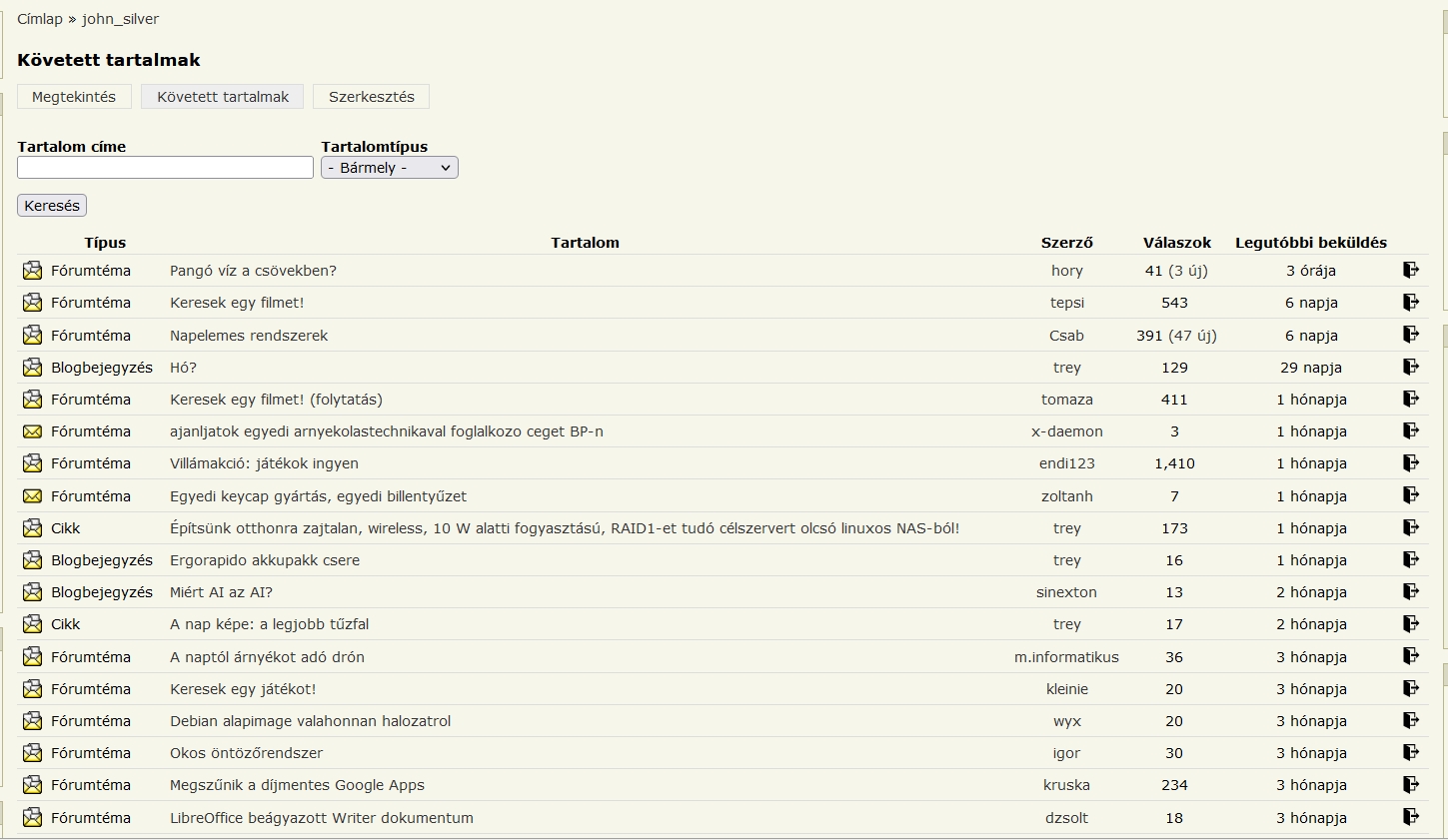
Task: Switch to the Megtekintés tab
Action: pos(74,97)
